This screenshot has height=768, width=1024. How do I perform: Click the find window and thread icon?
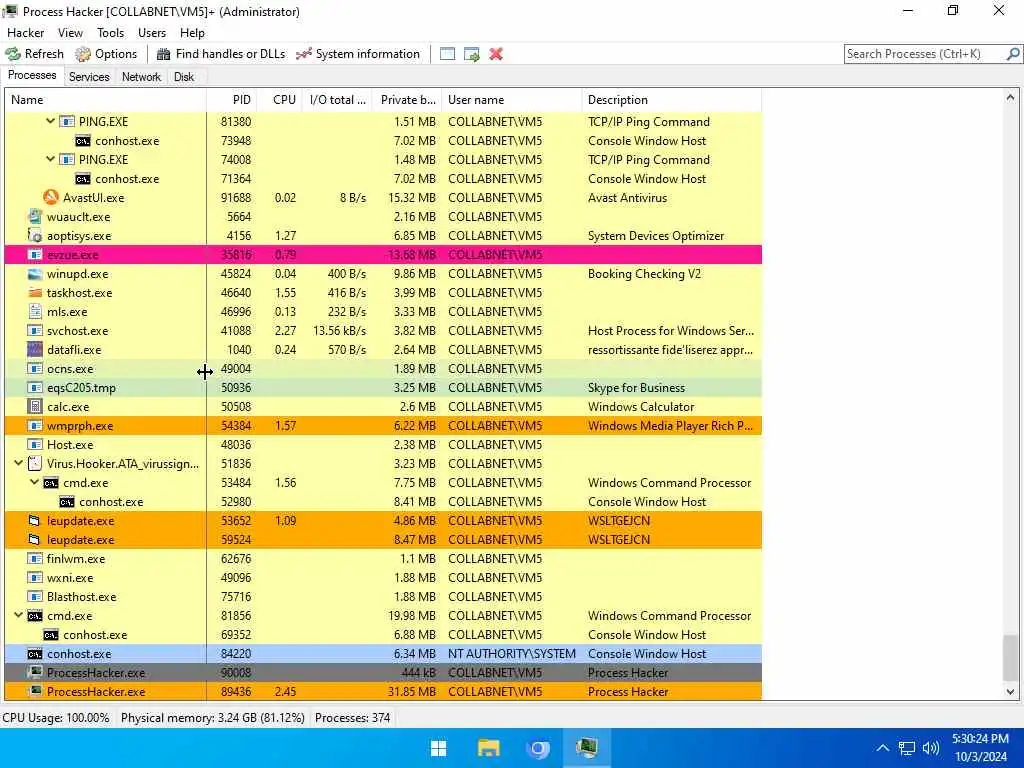472,54
